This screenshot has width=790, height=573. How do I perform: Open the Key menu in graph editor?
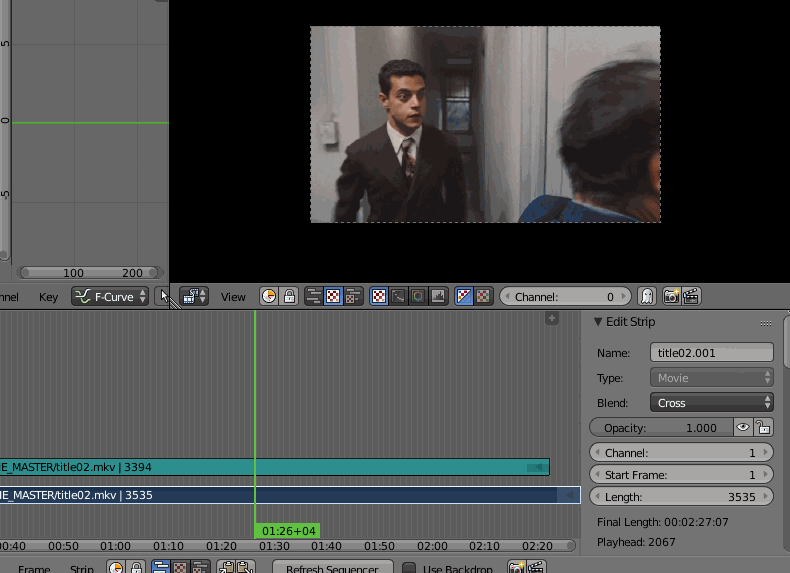48,297
